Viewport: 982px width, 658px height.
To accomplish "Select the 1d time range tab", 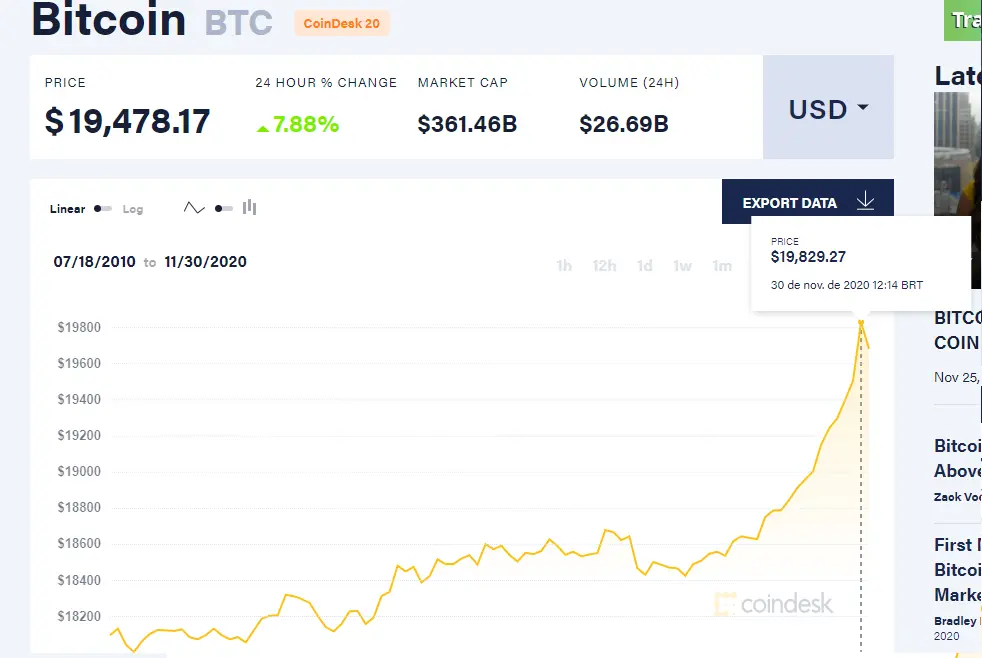I will click(x=645, y=266).
